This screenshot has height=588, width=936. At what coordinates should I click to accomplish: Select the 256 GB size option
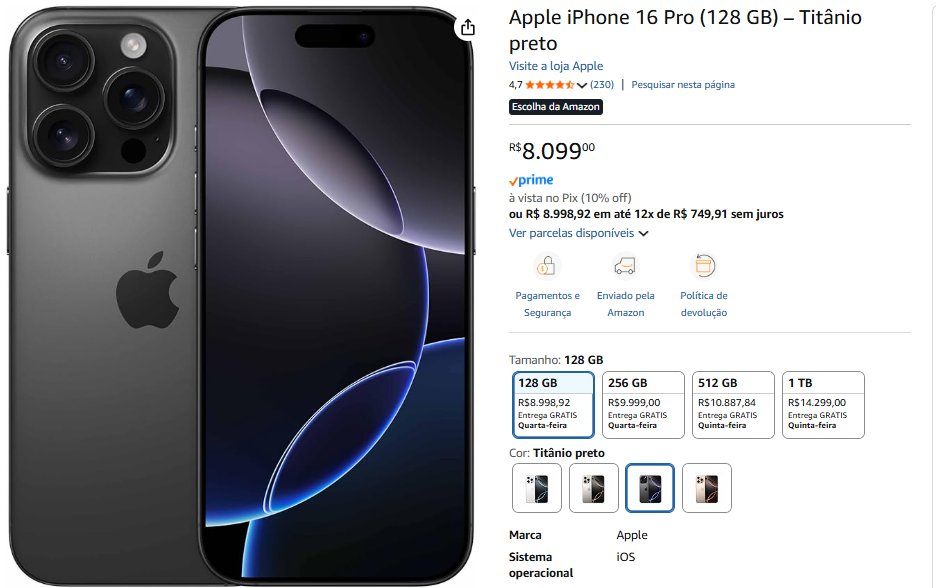[x=643, y=405]
